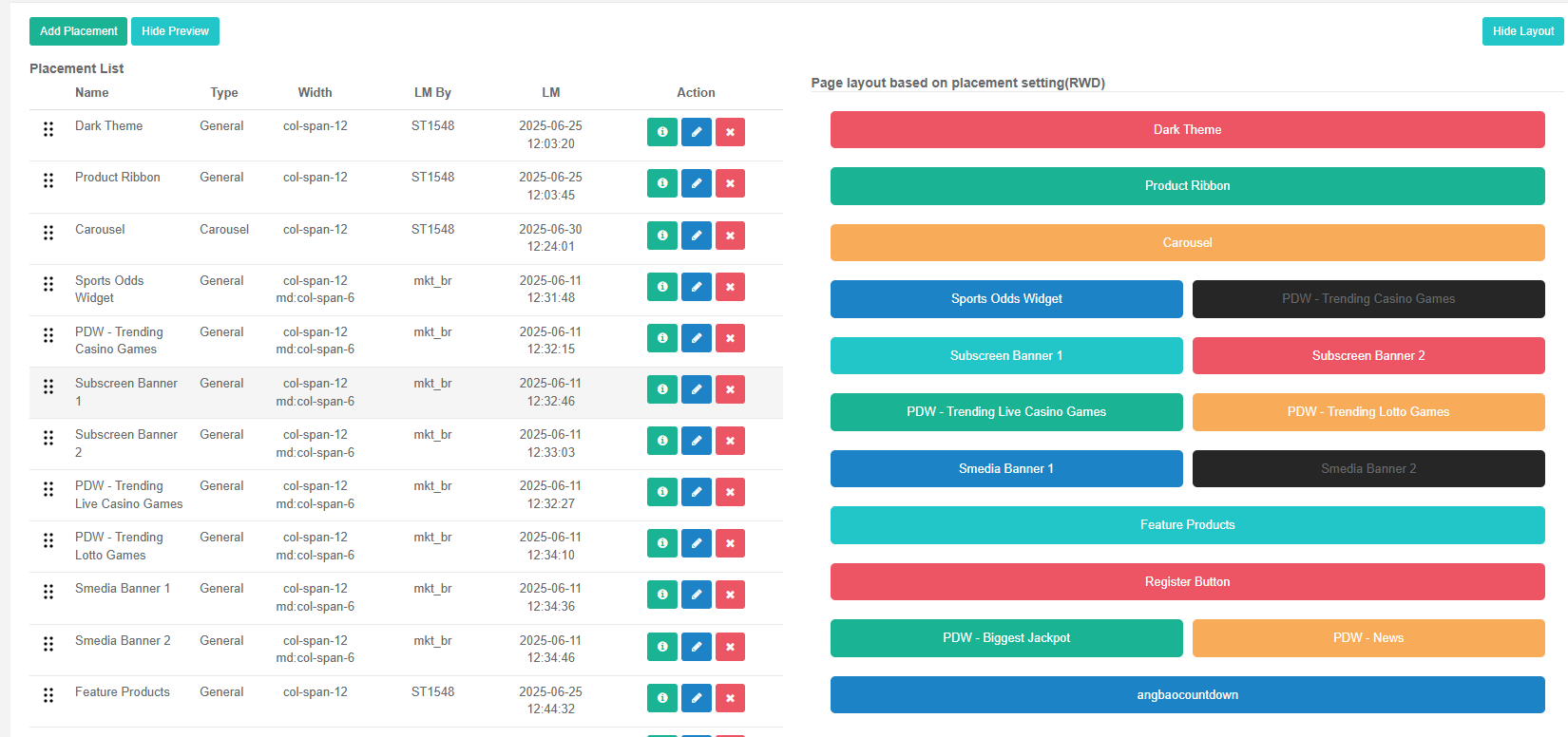Toggle the Hide Layout button
The image size is (1568, 737).
tap(1522, 31)
